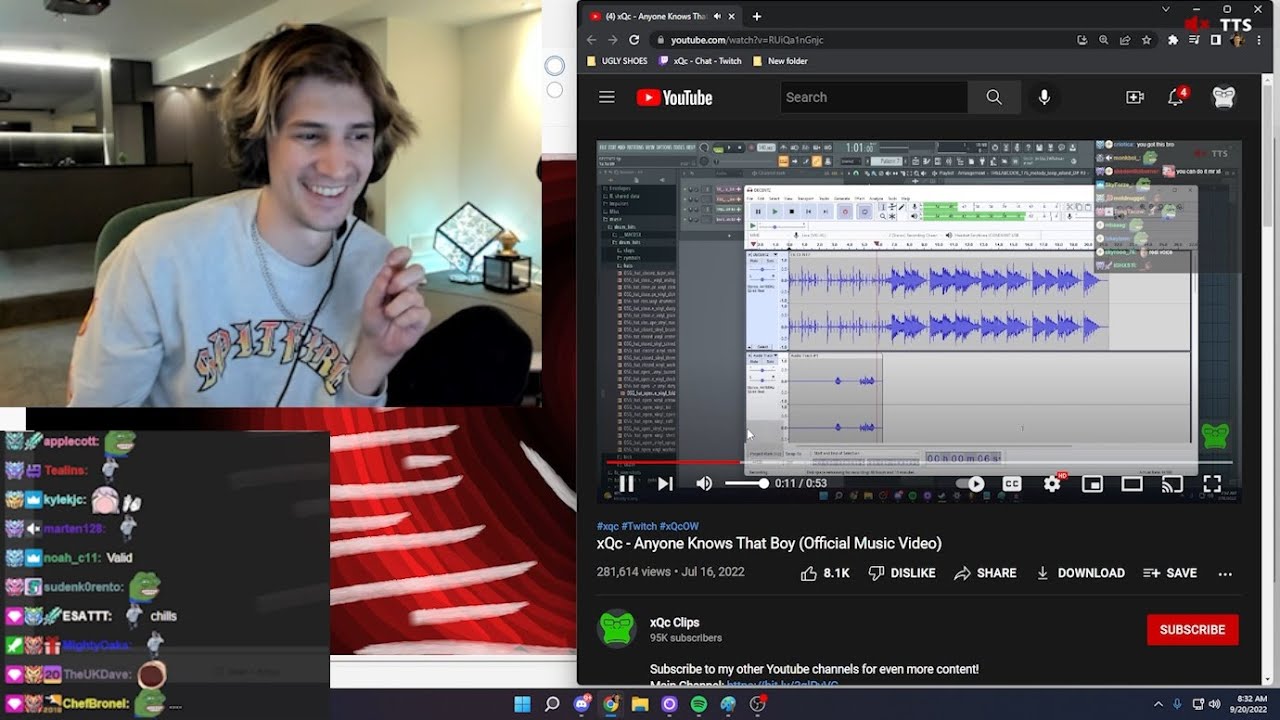This screenshot has height=720, width=1280.
Task: Click the SHARE button
Action: click(985, 573)
